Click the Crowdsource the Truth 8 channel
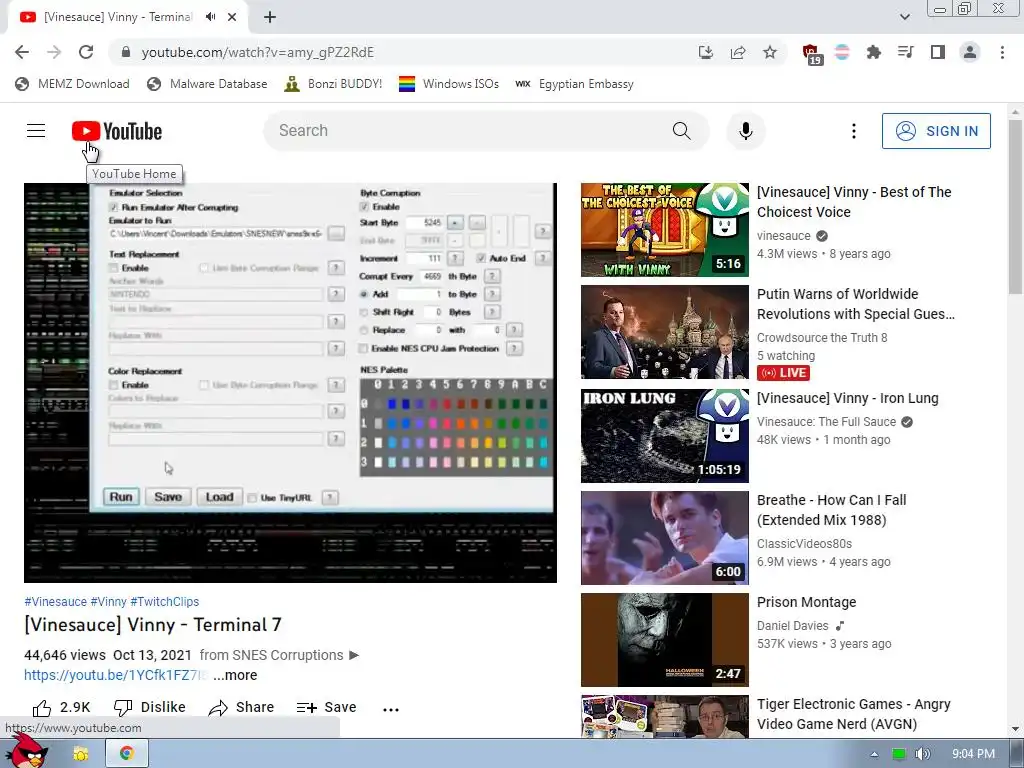Screen dimensions: 1024x768 (x=822, y=338)
